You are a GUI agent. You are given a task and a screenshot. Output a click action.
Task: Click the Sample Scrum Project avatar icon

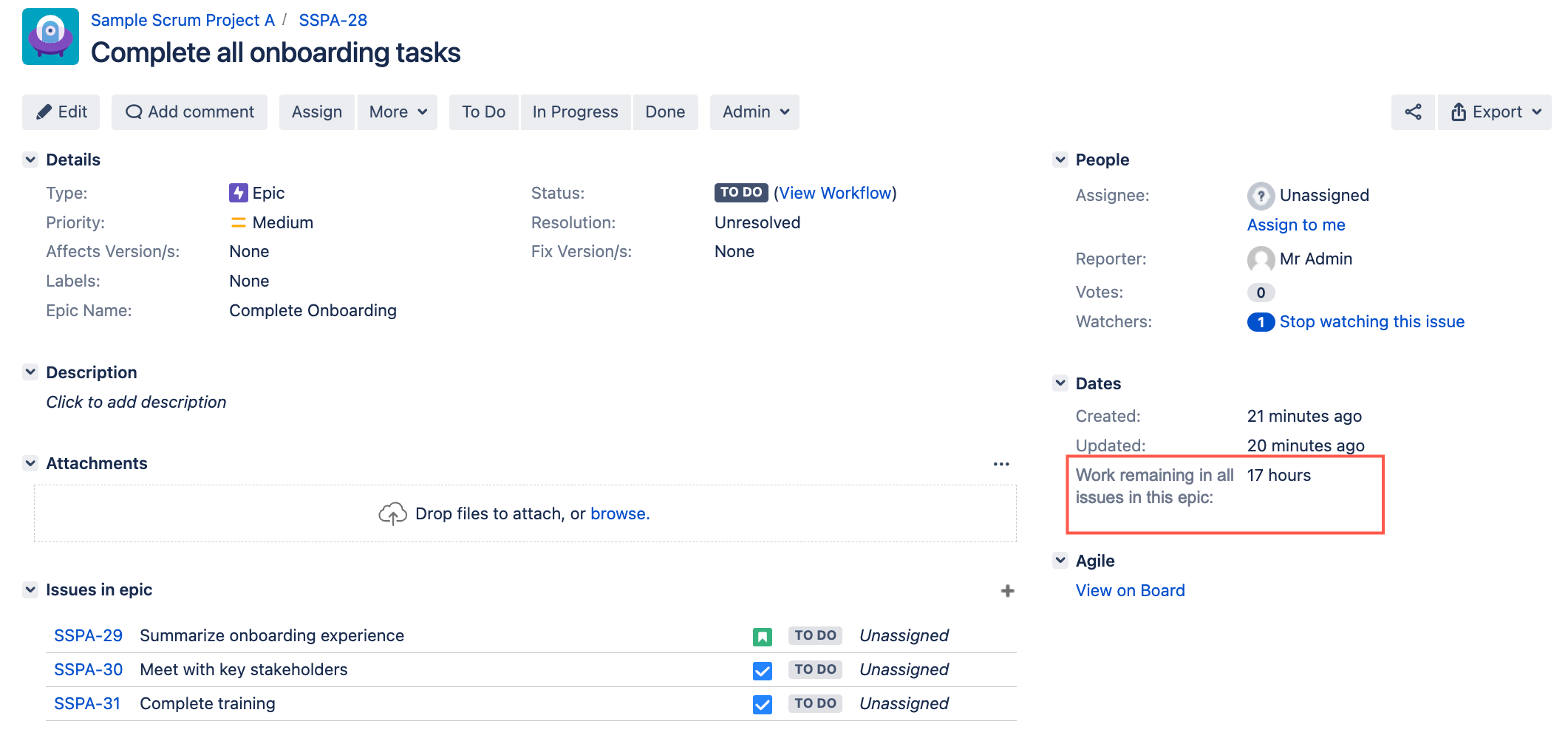coord(50,37)
